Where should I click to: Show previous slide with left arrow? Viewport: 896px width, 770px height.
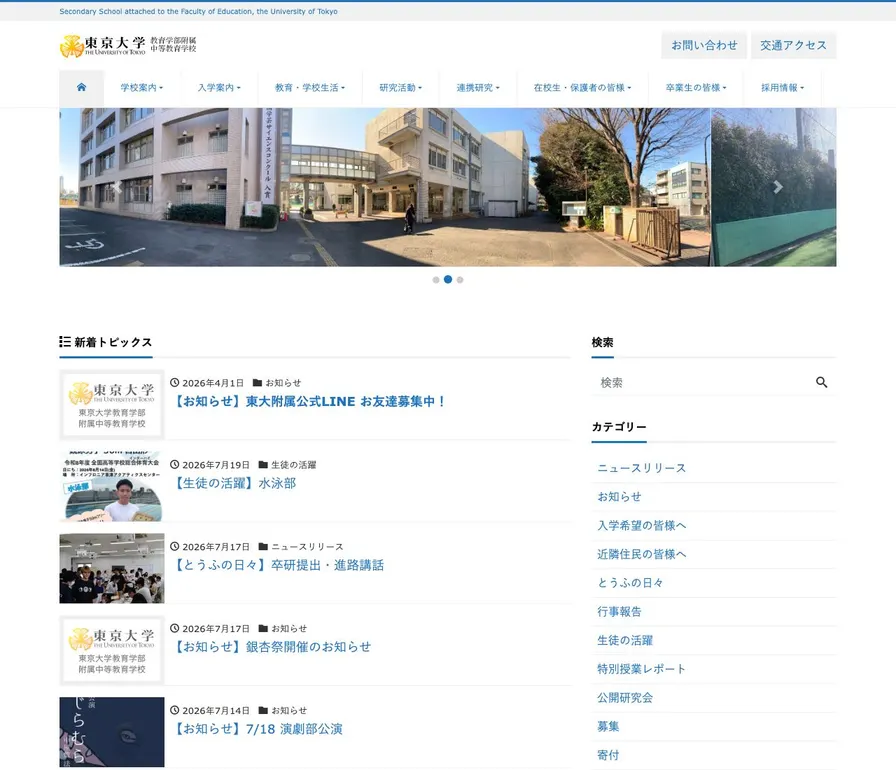pyautogui.click(x=118, y=187)
